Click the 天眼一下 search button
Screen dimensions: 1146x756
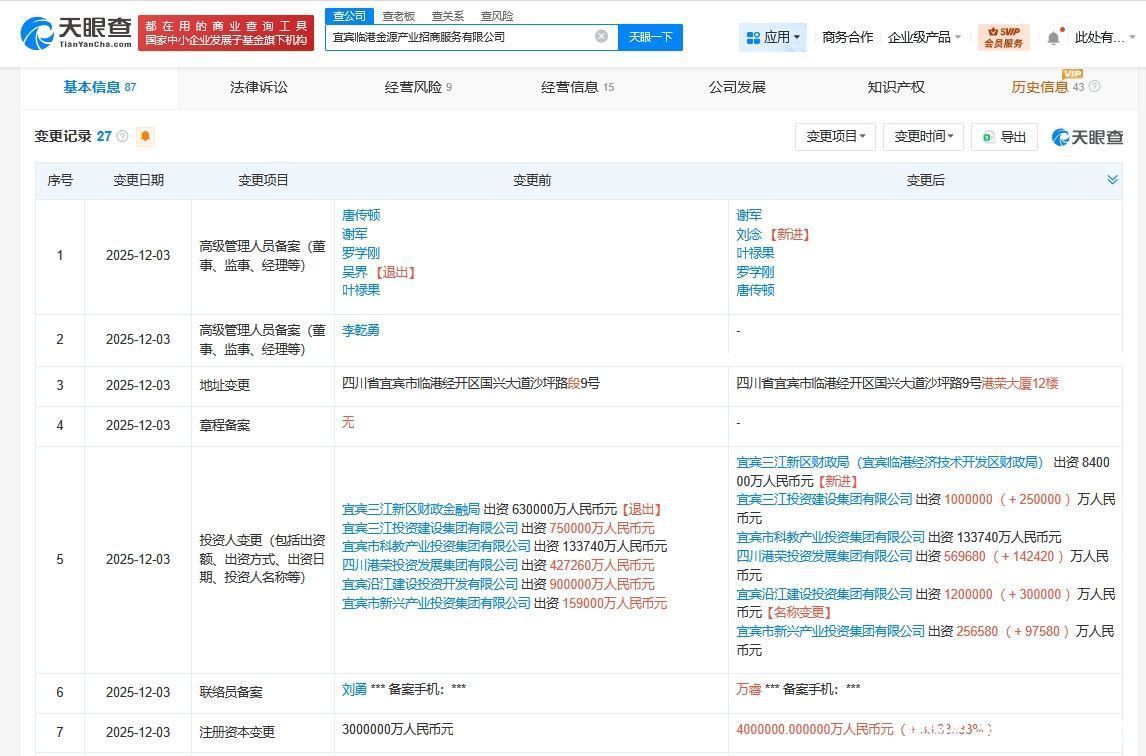650,37
